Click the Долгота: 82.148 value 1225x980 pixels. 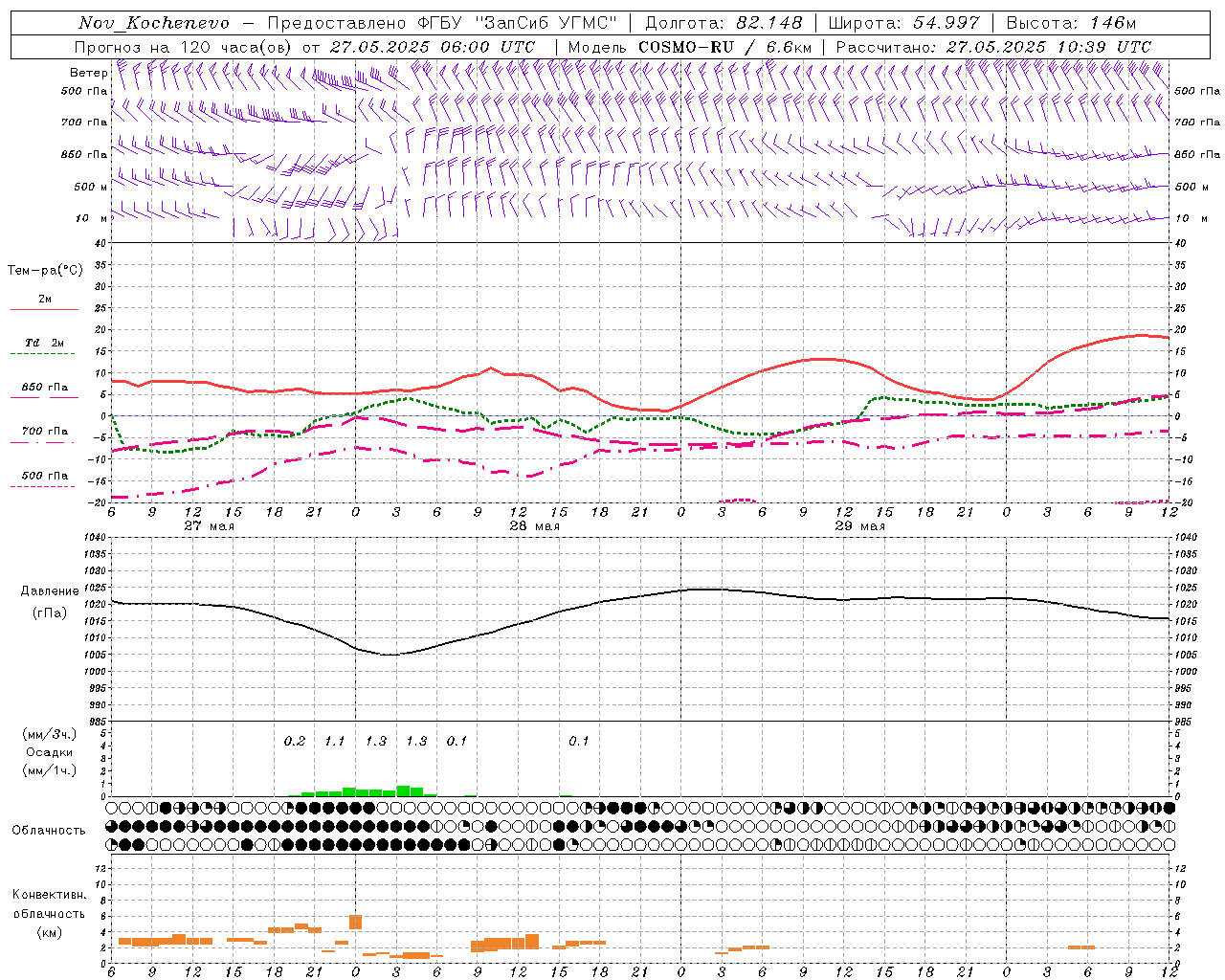[724, 23]
